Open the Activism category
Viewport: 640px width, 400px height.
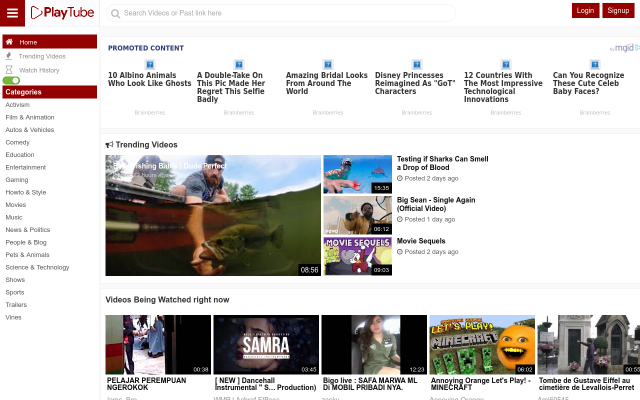pos(18,105)
